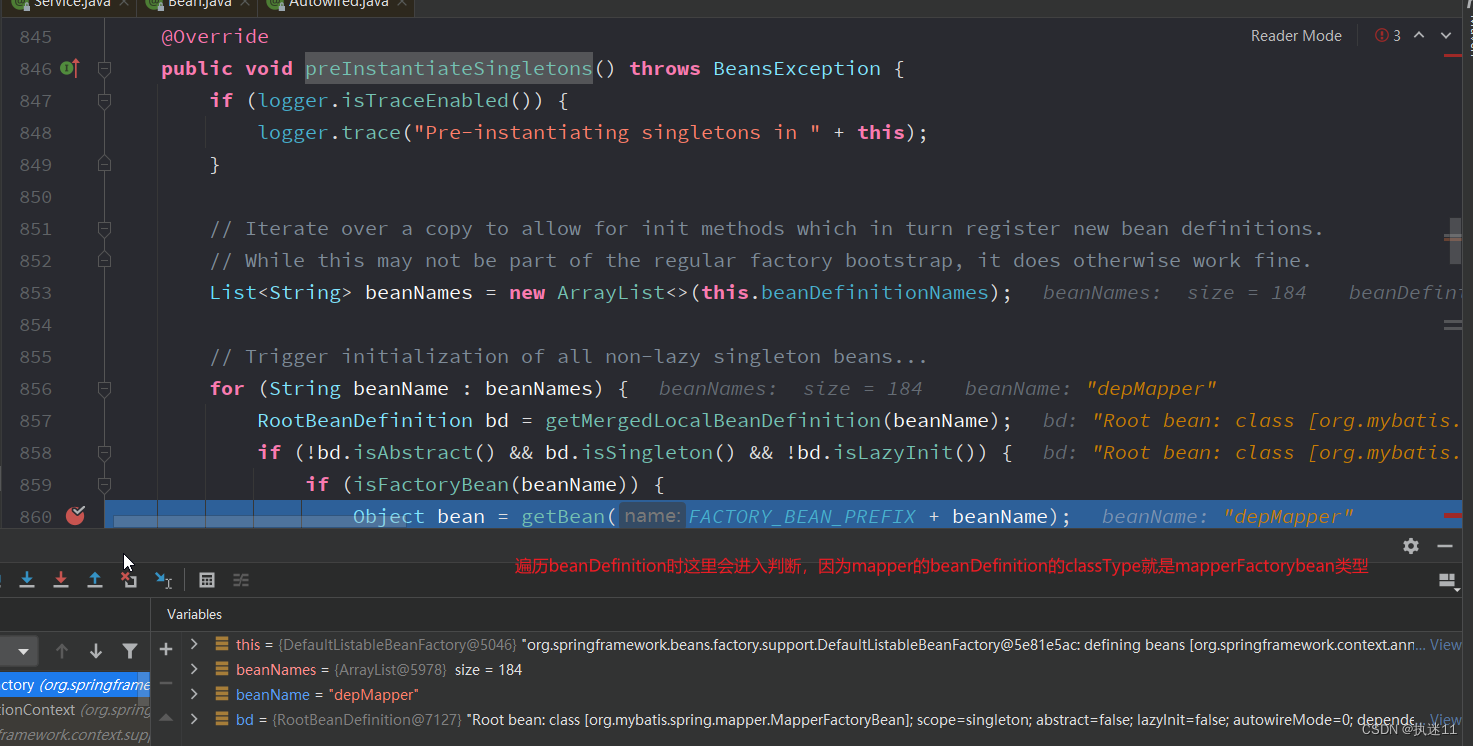Click 'FACTORY_BEAN_PREFIX' on line 860
This screenshot has width=1473, height=746.
[802, 516]
